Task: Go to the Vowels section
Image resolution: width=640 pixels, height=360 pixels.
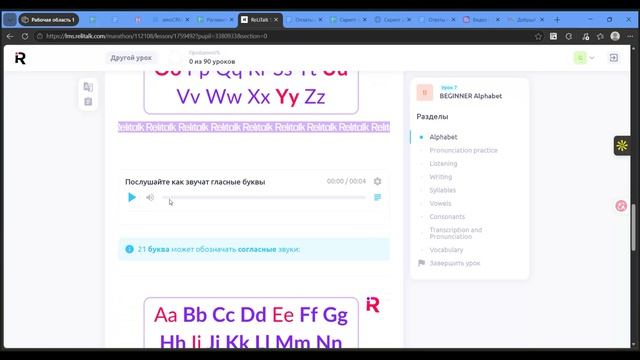Action: pos(440,203)
